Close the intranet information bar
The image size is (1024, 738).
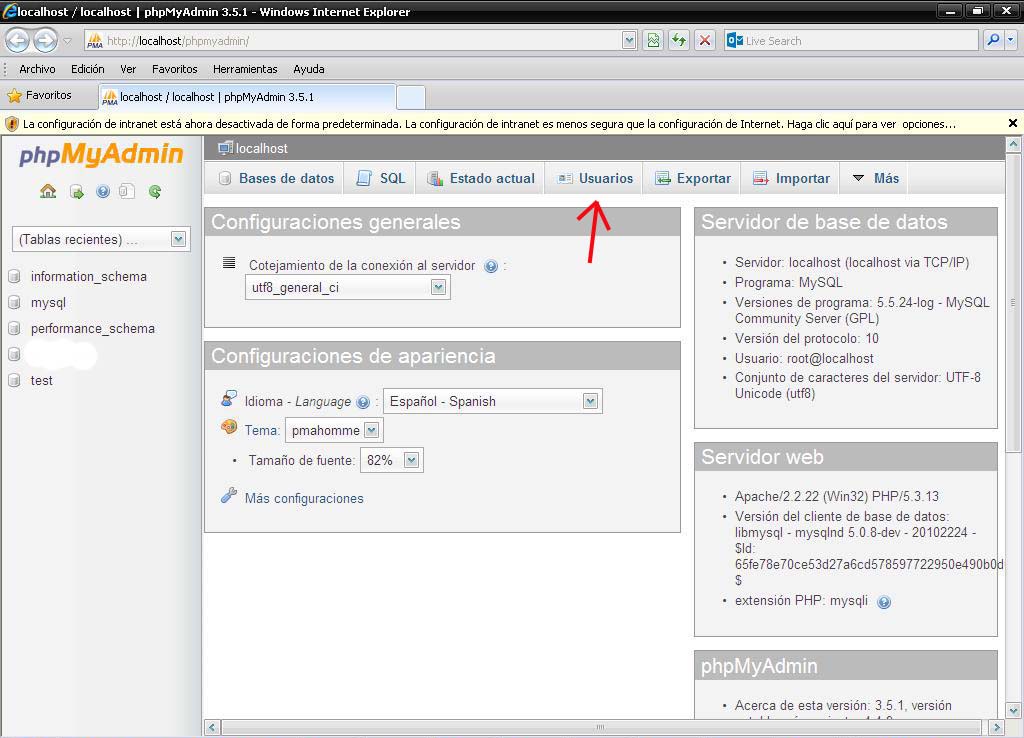pyautogui.click(x=1012, y=123)
